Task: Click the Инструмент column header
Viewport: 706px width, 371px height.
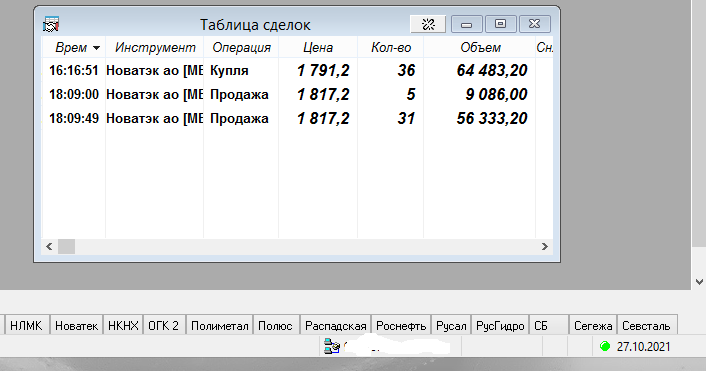Action: pyautogui.click(x=155, y=47)
